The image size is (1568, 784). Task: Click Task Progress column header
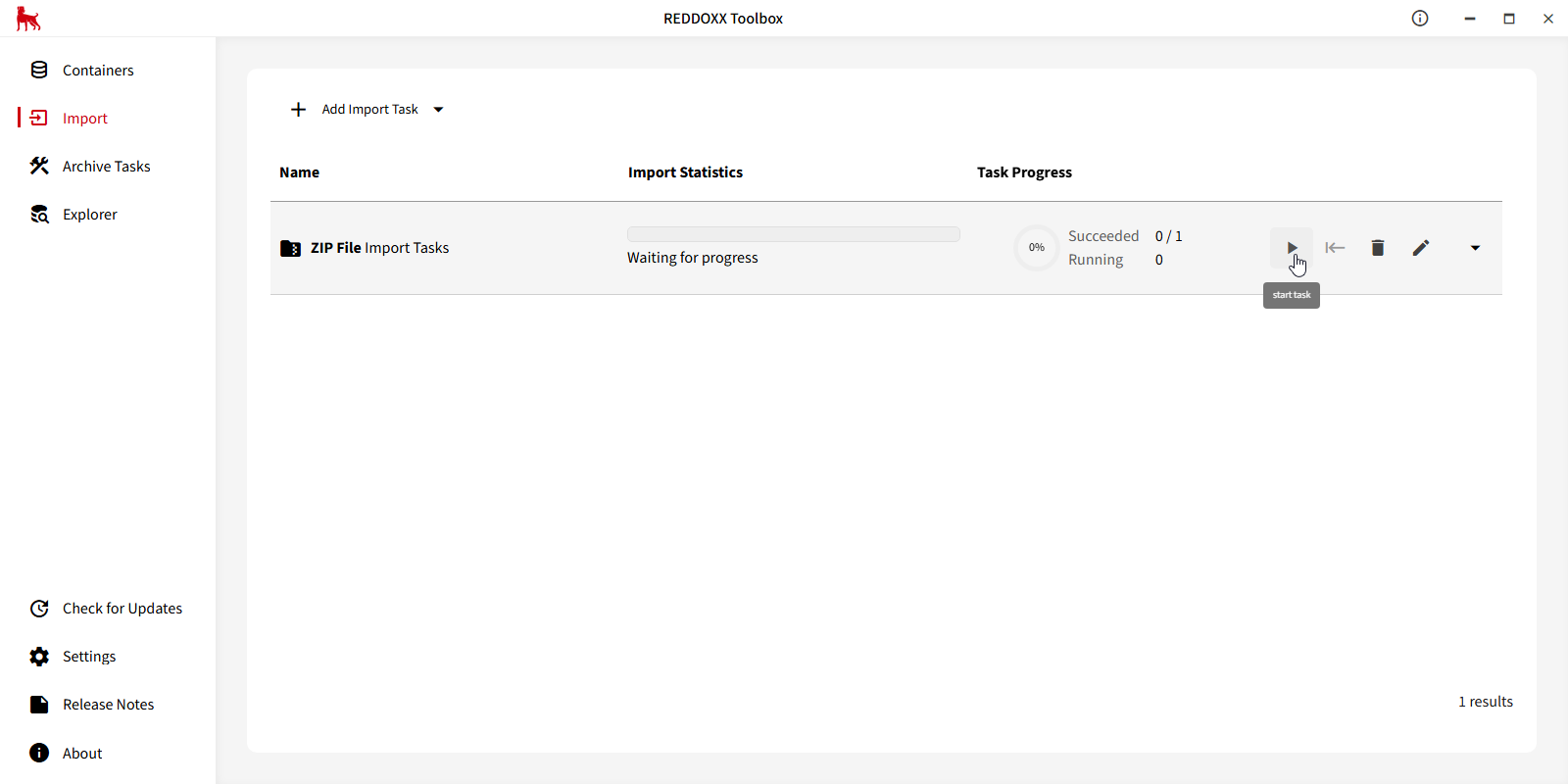(x=1024, y=172)
